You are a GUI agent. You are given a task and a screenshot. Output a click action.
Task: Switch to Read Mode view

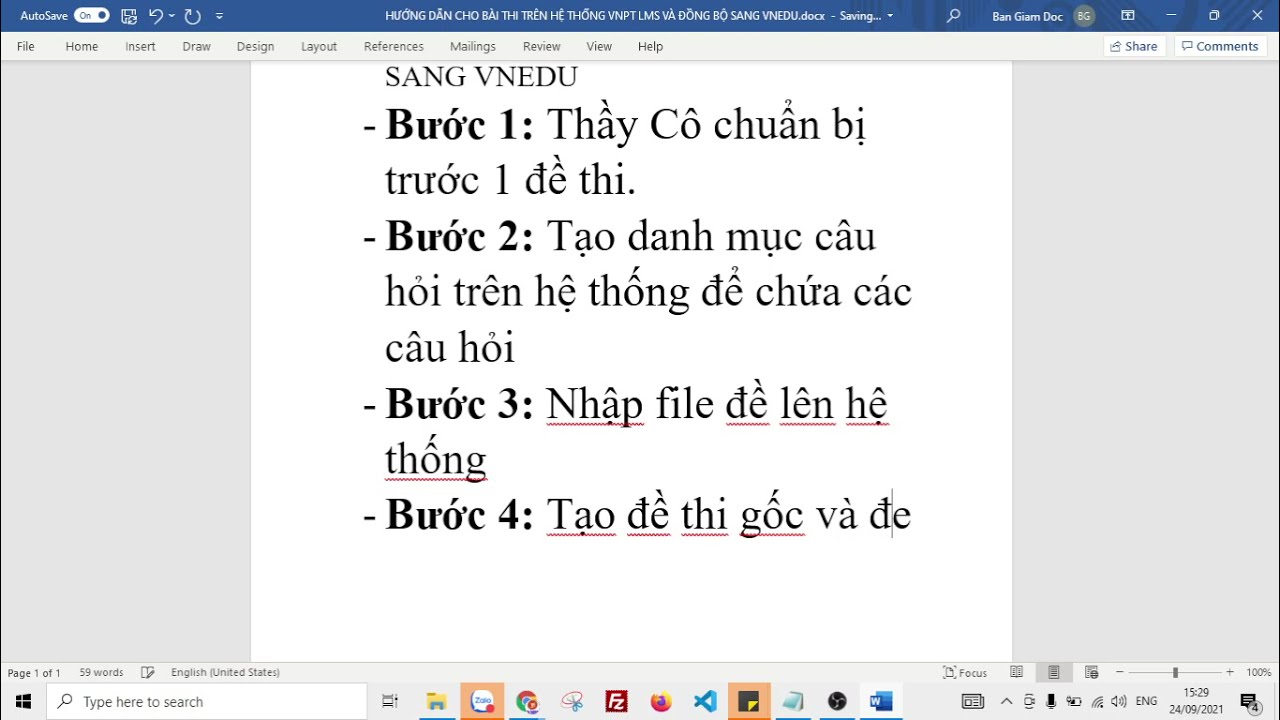point(1016,673)
